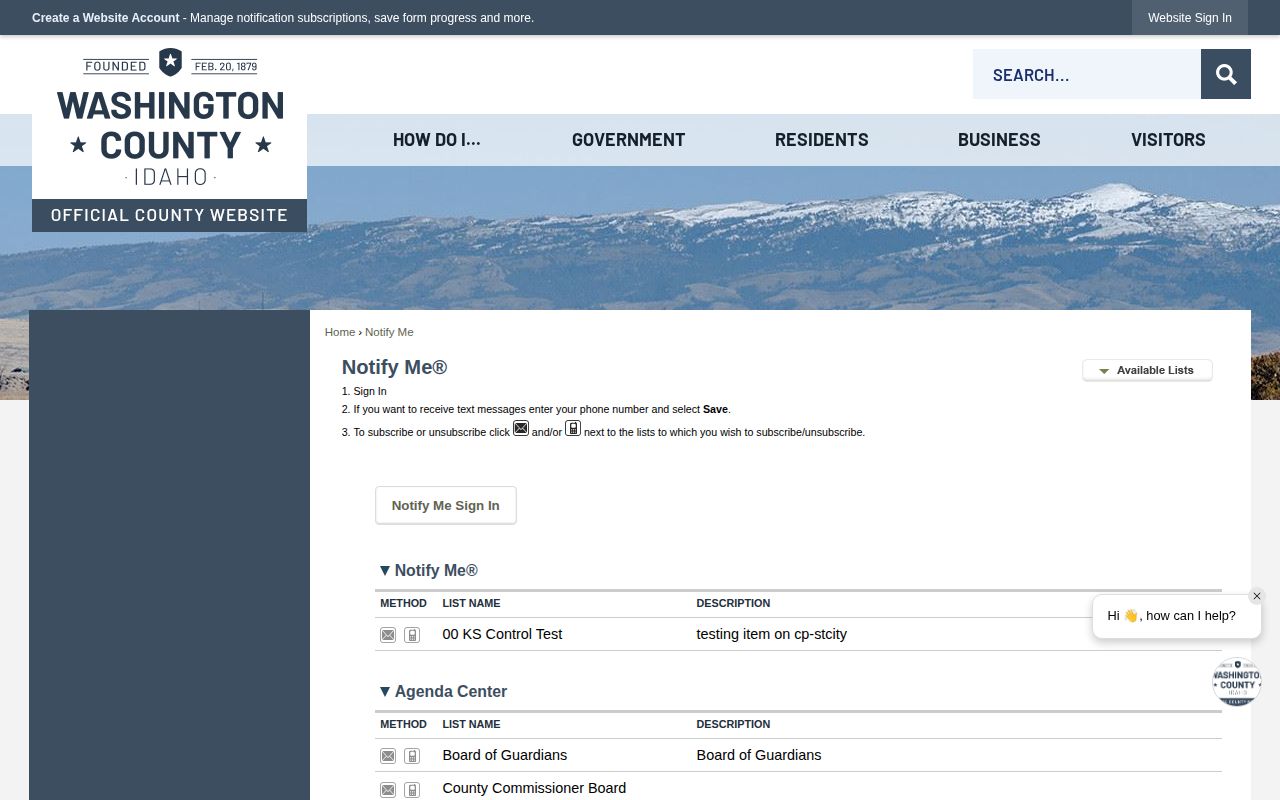The image size is (1280, 800).
Task: Open the Visitors menu
Action: pos(1168,140)
